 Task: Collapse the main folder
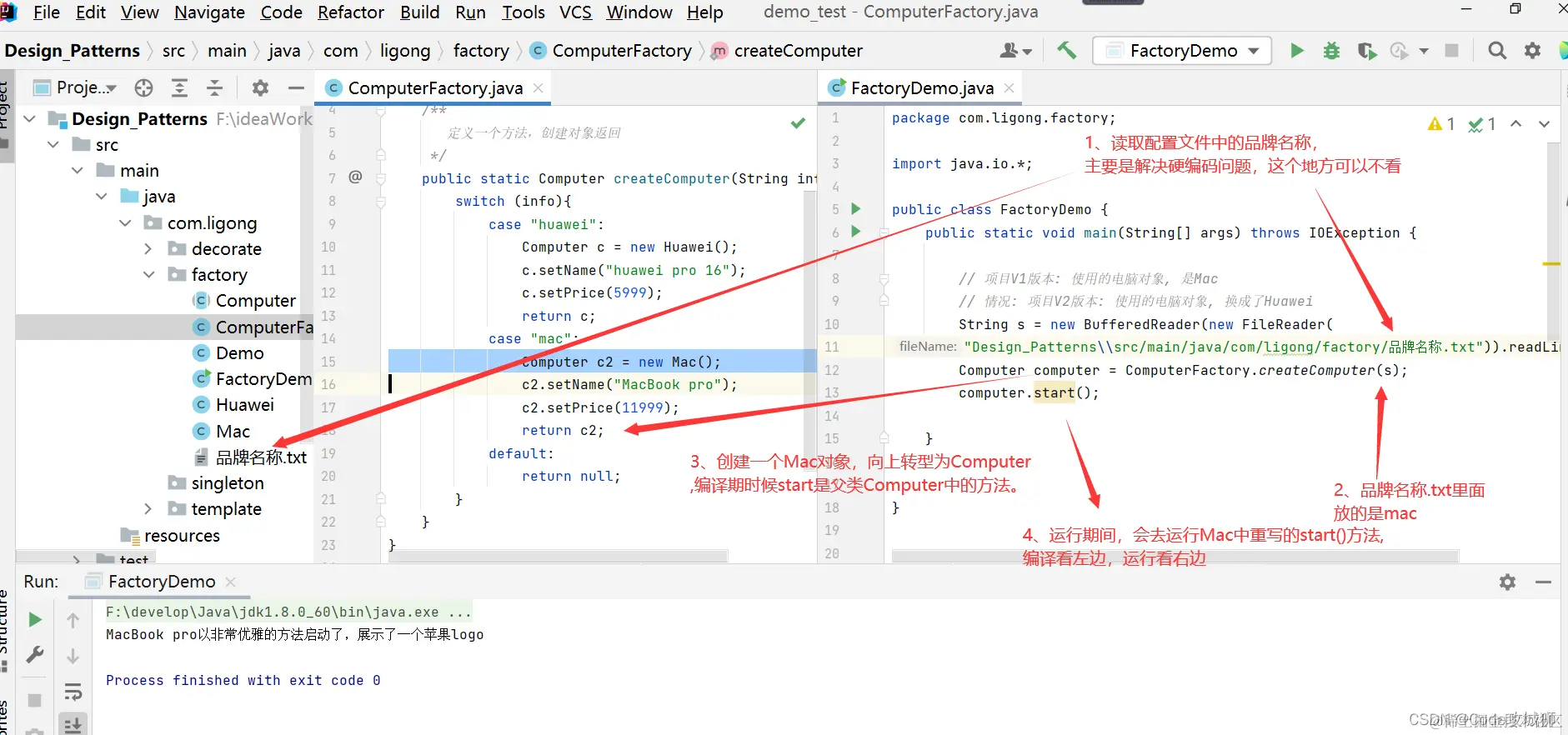pyautogui.click(x=78, y=170)
